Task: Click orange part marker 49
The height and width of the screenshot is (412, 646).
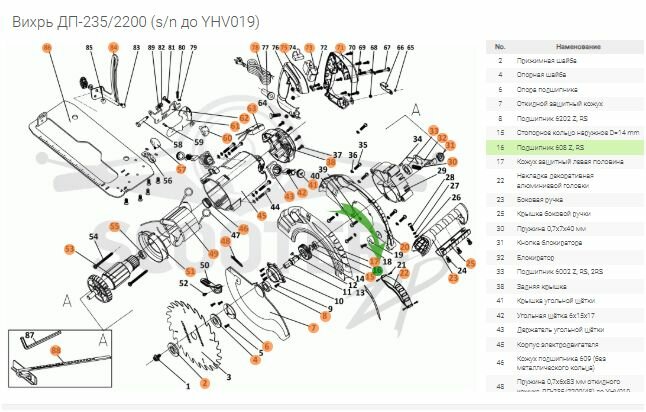Action: click(x=213, y=253)
